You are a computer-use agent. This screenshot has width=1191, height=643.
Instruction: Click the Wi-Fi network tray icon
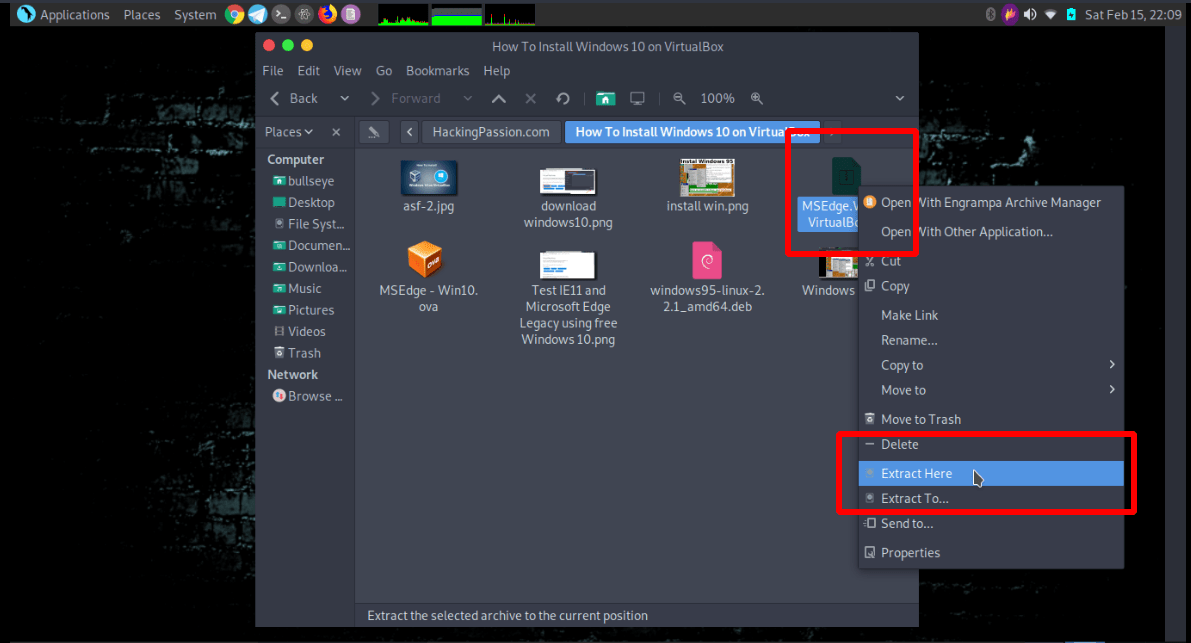(x=1050, y=14)
